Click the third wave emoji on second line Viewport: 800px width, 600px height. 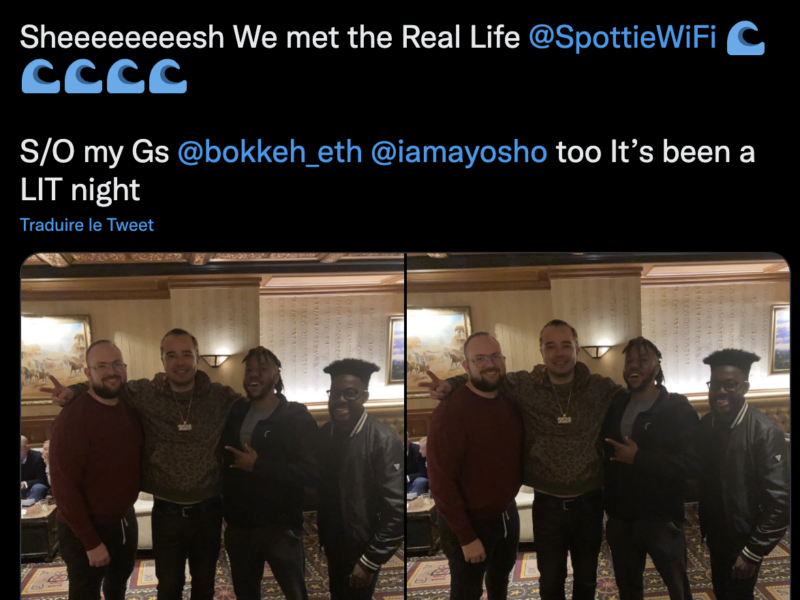pos(126,76)
